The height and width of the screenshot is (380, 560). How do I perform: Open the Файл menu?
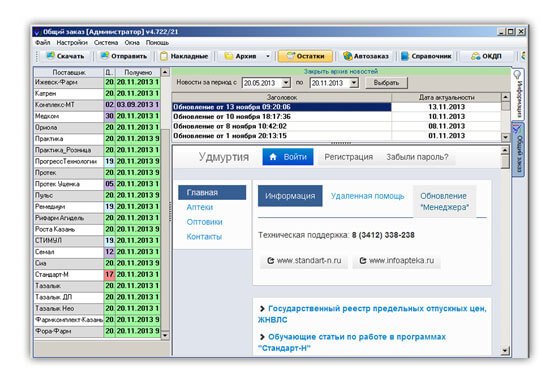pyautogui.click(x=42, y=42)
